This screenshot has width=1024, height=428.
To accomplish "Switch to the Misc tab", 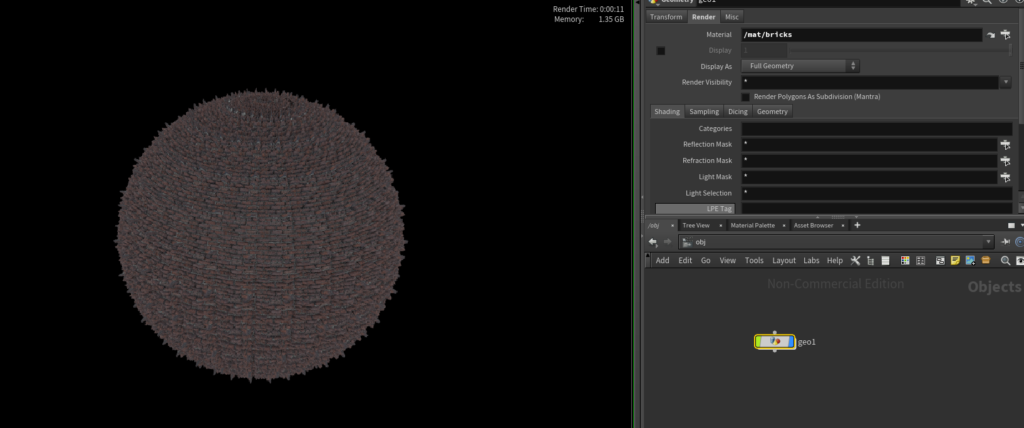I will (x=732, y=17).
